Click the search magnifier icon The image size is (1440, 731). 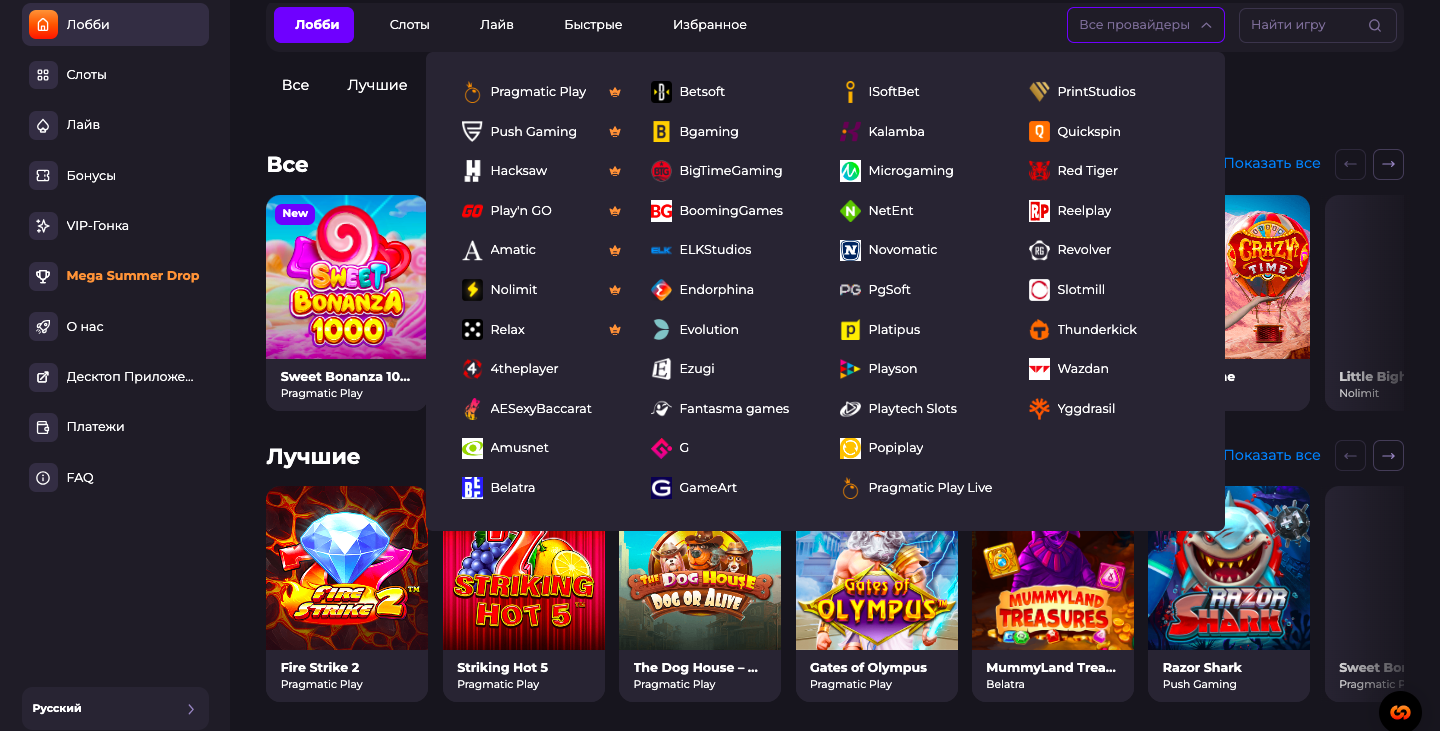(1375, 25)
